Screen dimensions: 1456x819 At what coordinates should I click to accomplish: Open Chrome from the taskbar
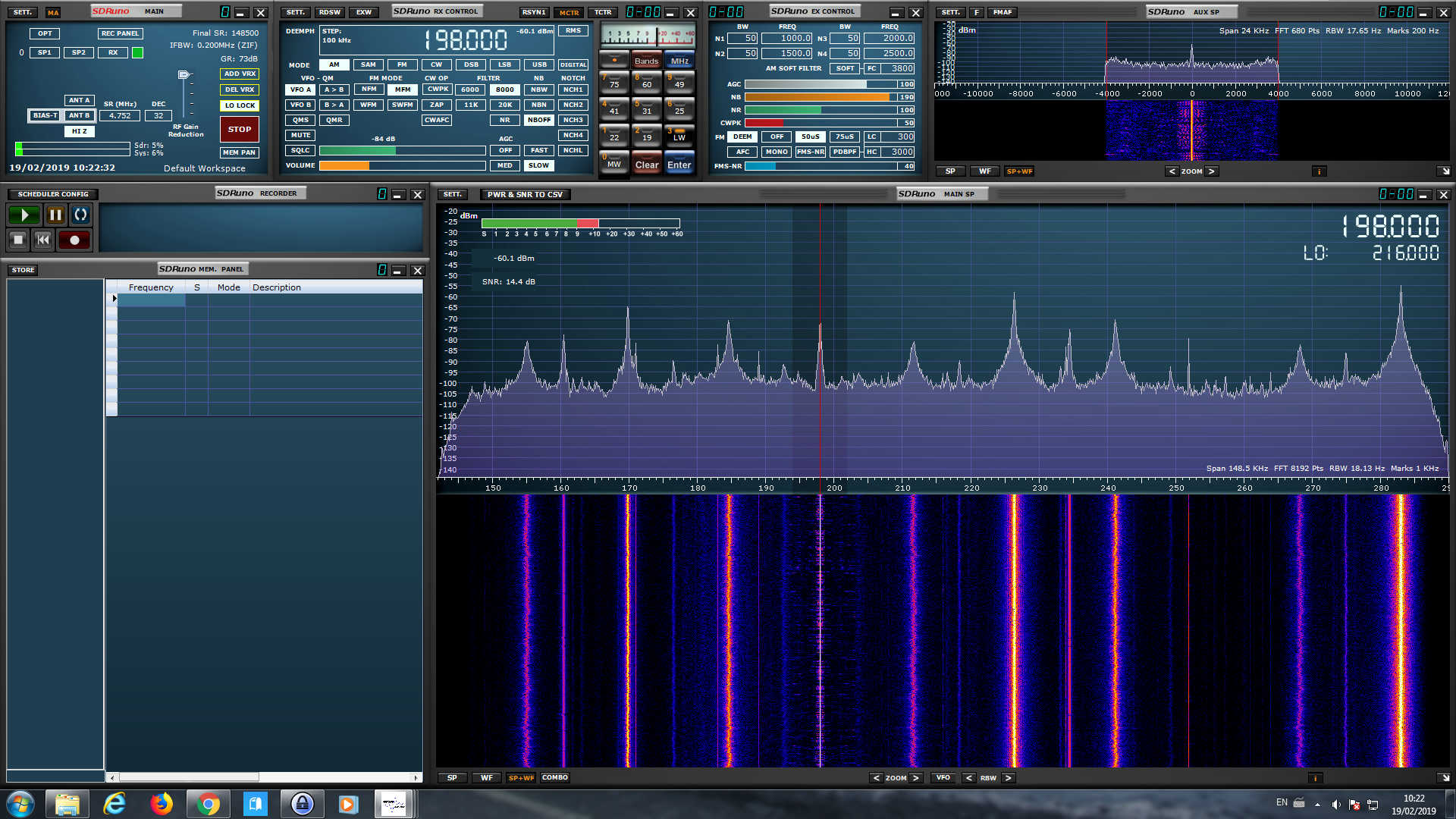pyautogui.click(x=208, y=804)
